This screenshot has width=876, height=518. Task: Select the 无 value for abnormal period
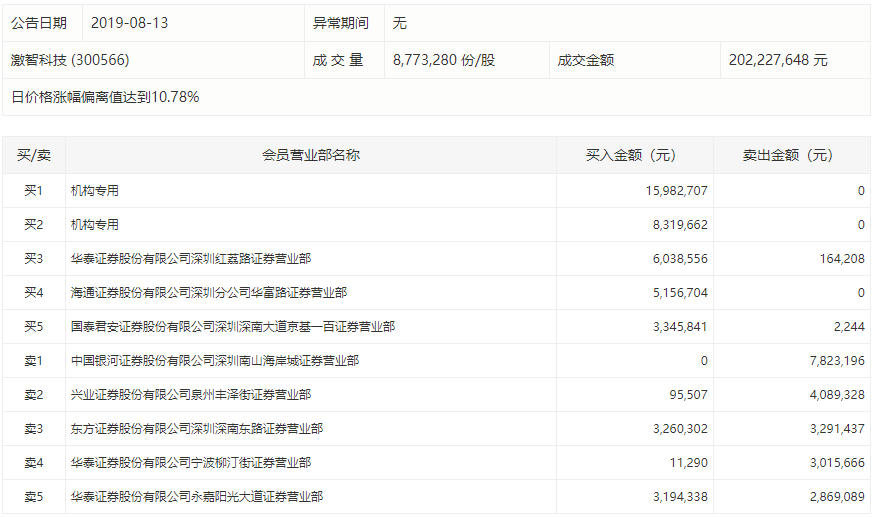point(399,23)
